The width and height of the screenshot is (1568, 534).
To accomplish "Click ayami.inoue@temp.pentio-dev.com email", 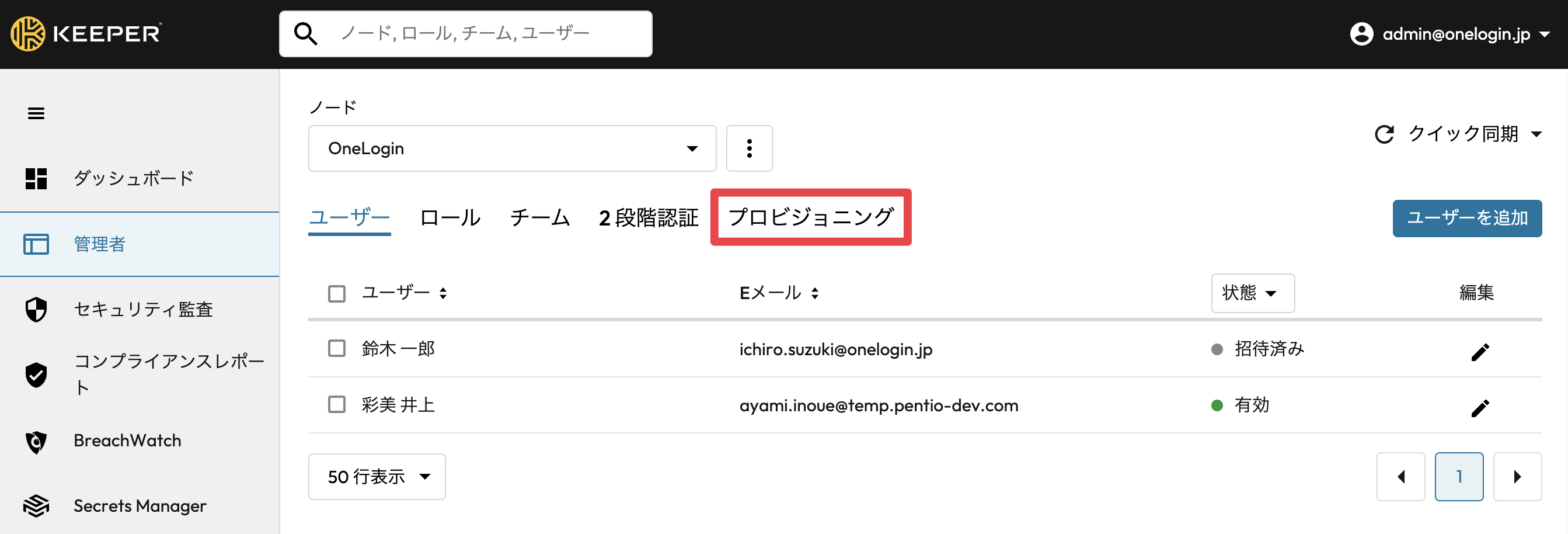I will 879,405.
